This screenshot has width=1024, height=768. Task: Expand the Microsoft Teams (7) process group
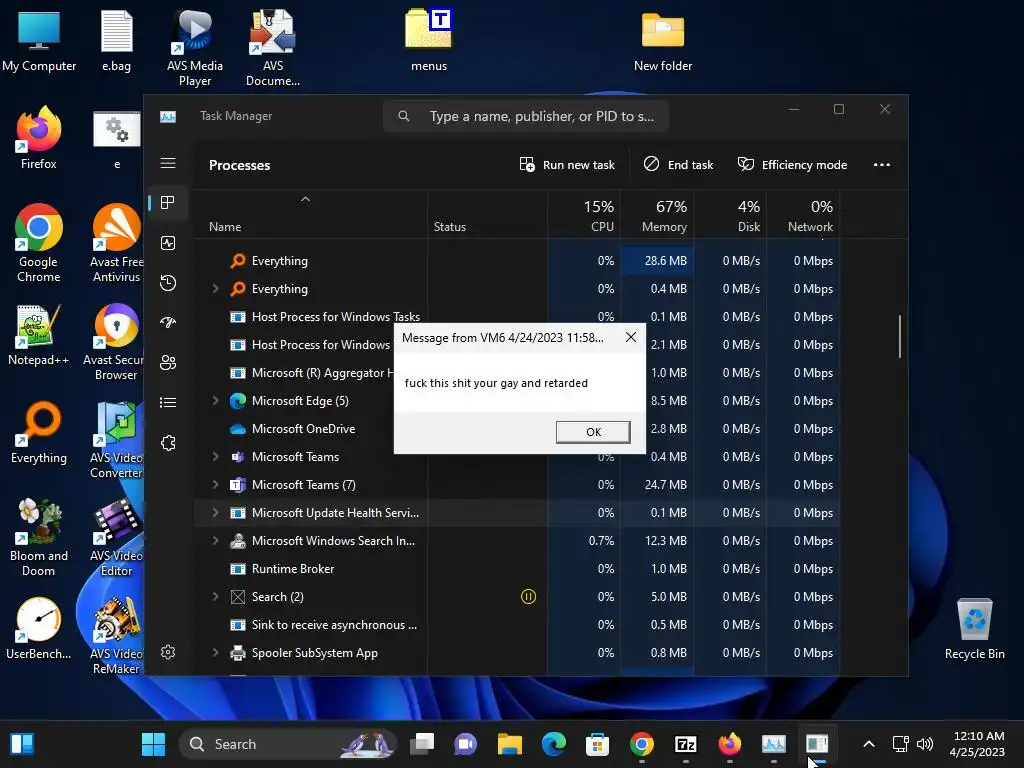[x=215, y=485]
